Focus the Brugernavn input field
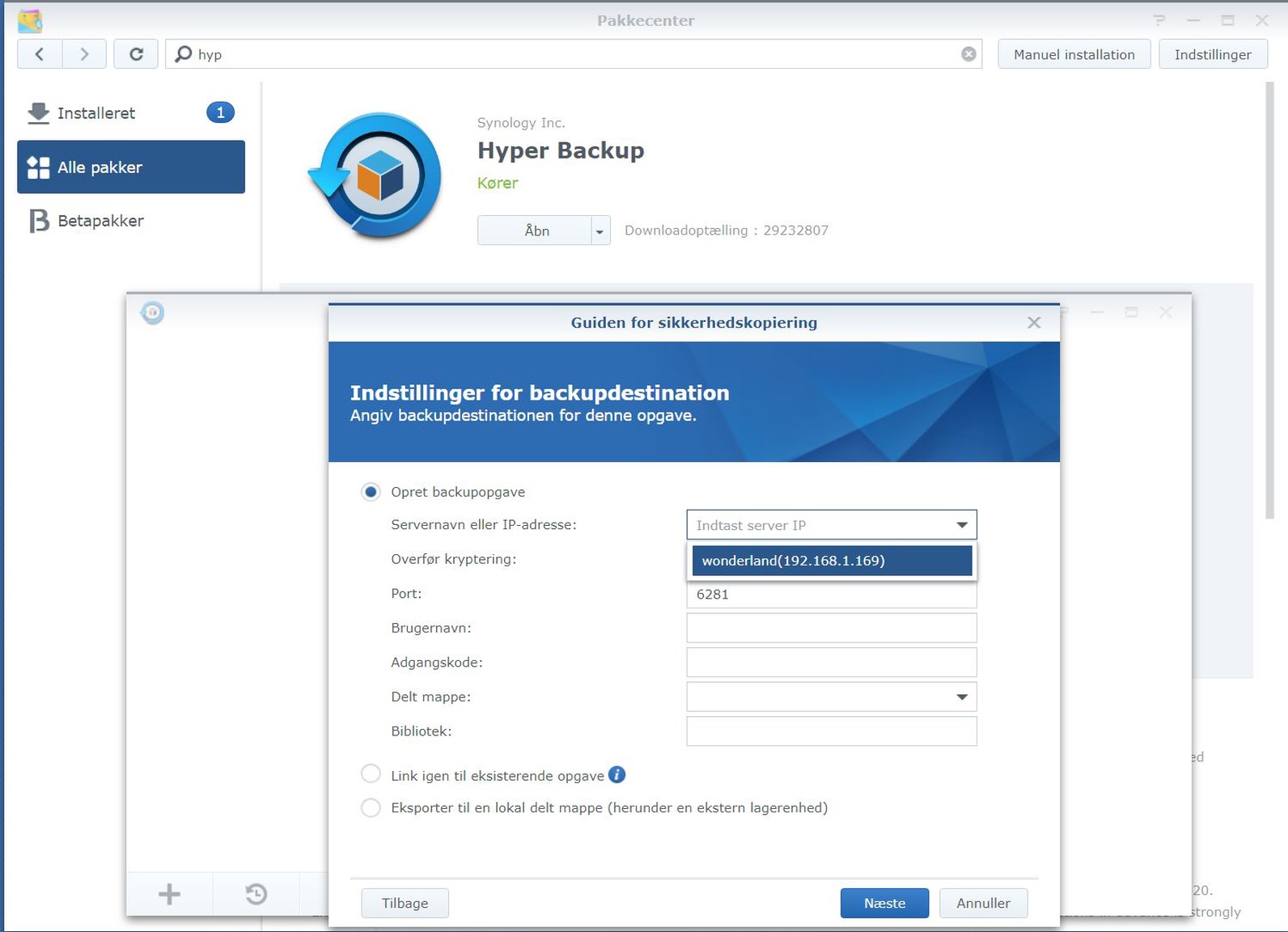Viewport: 1288px width, 932px height. pyautogui.click(x=832, y=628)
